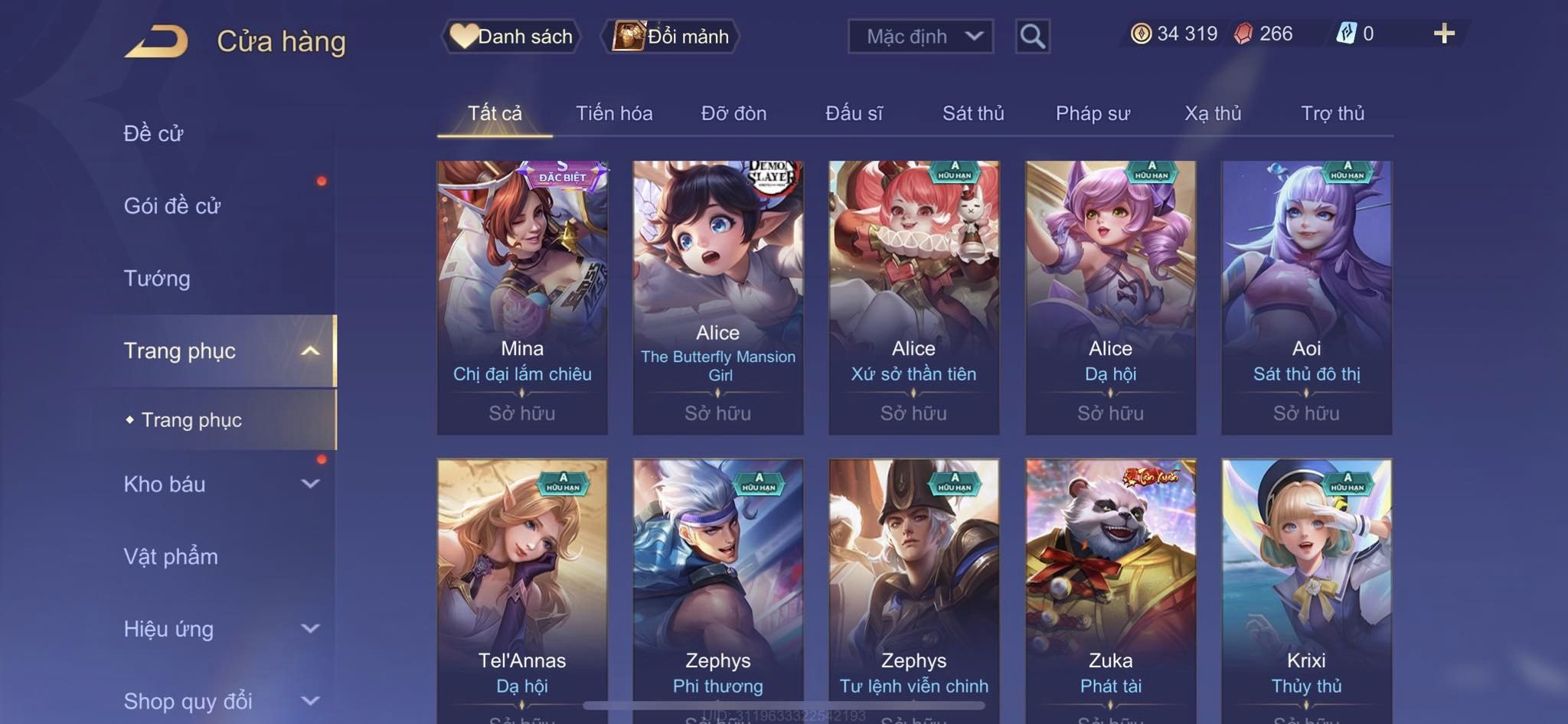Open the Mặc định sort dropdown

(x=920, y=36)
